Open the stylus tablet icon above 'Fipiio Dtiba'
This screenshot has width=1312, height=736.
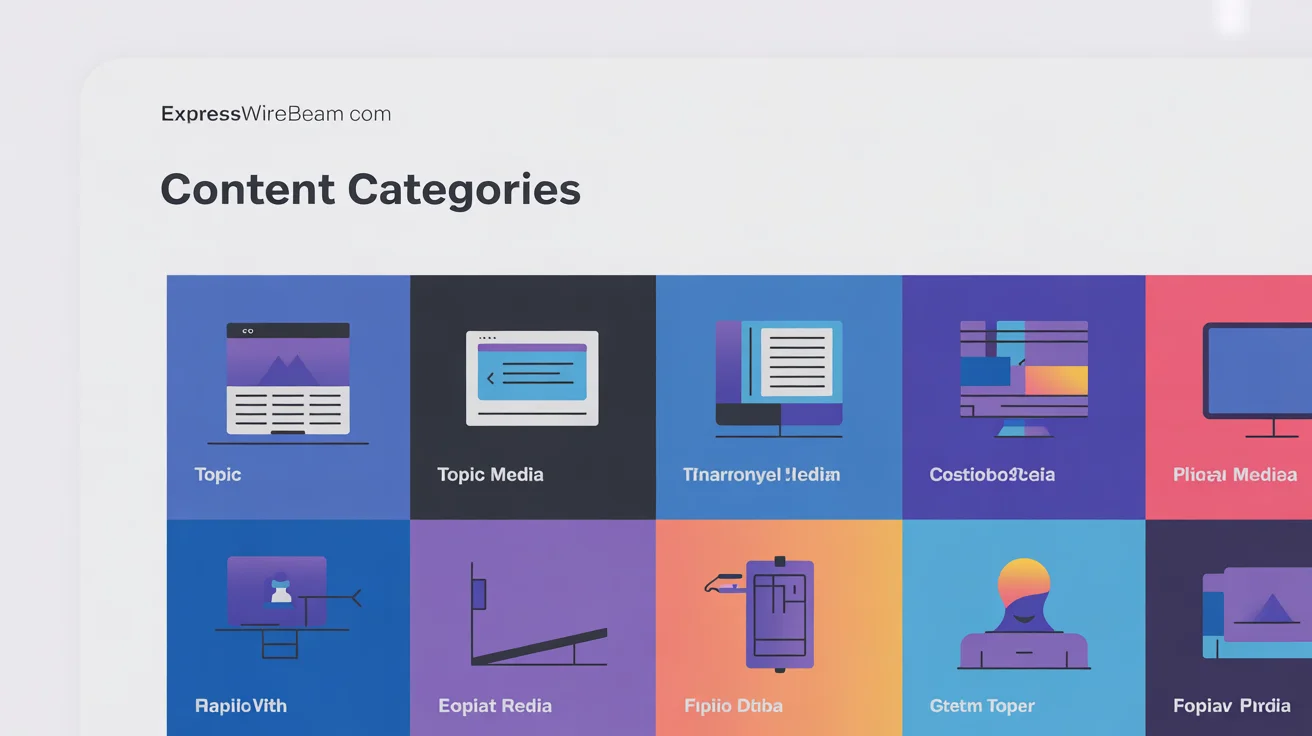pos(778,610)
